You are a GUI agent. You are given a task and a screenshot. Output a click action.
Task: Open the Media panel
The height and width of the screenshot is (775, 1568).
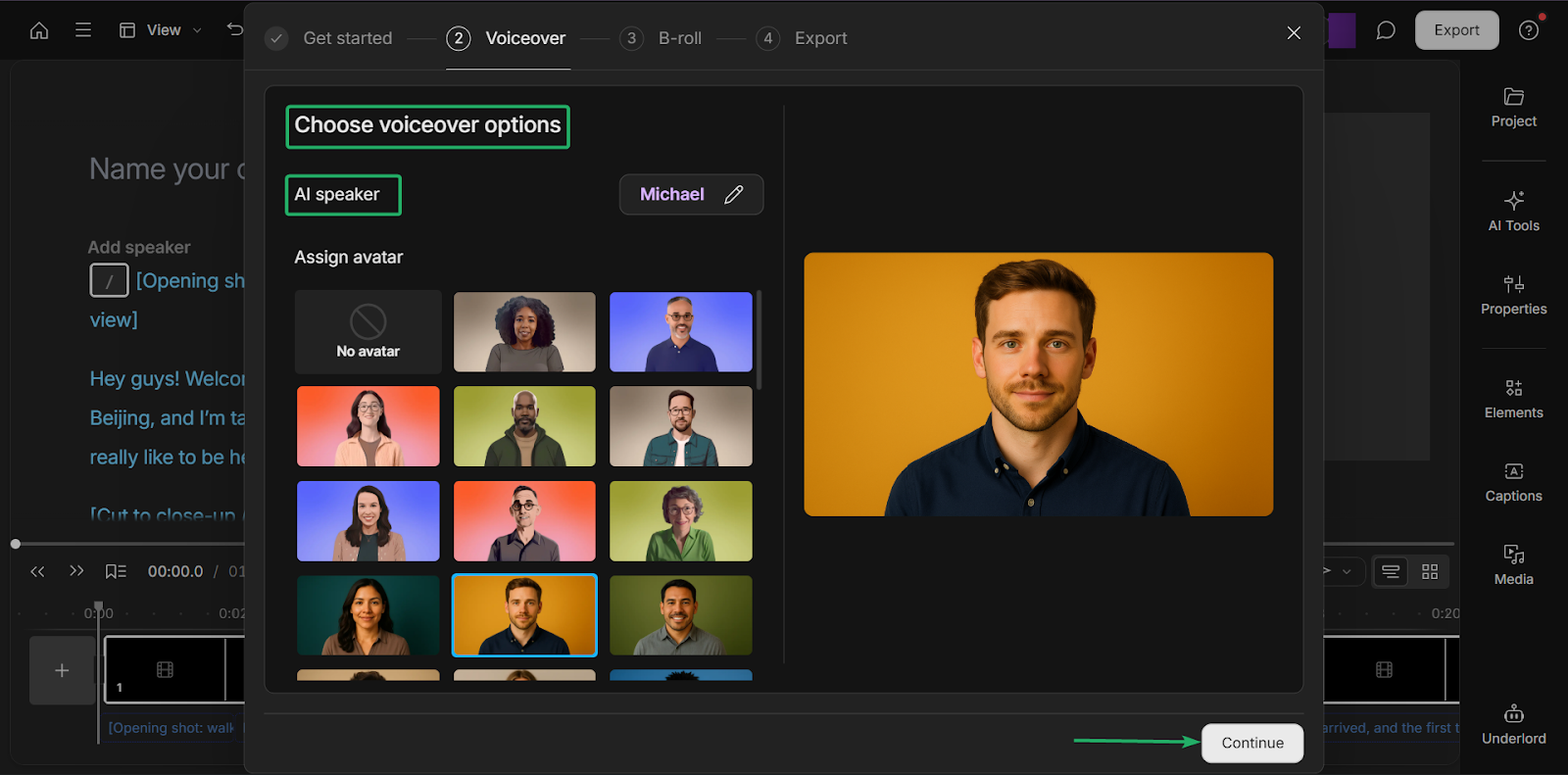pyautogui.click(x=1513, y=565)
